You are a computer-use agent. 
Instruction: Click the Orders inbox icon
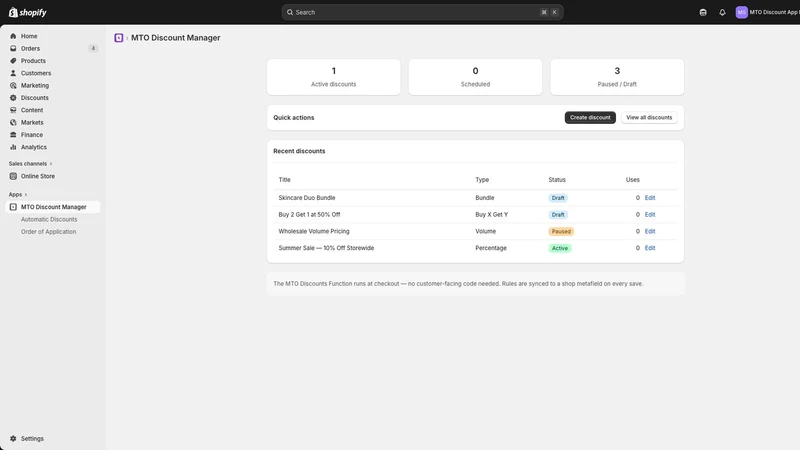tap(13, 48)
